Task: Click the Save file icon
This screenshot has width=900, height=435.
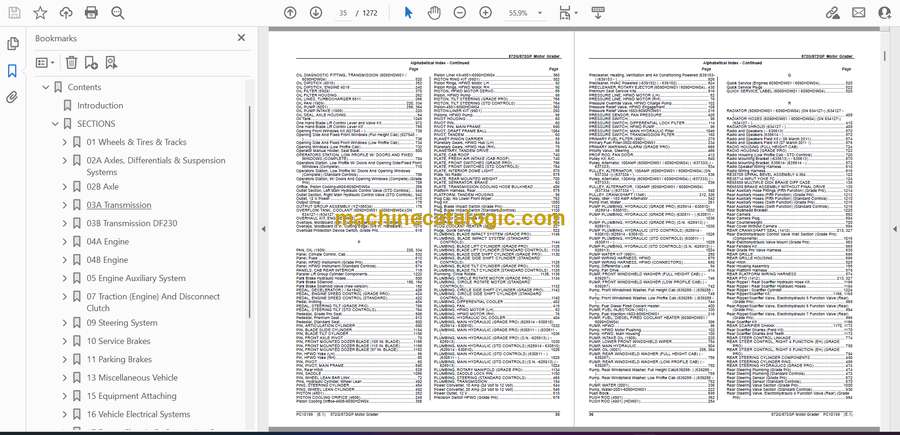Action: pyautogui.click(x=14, y=13)
